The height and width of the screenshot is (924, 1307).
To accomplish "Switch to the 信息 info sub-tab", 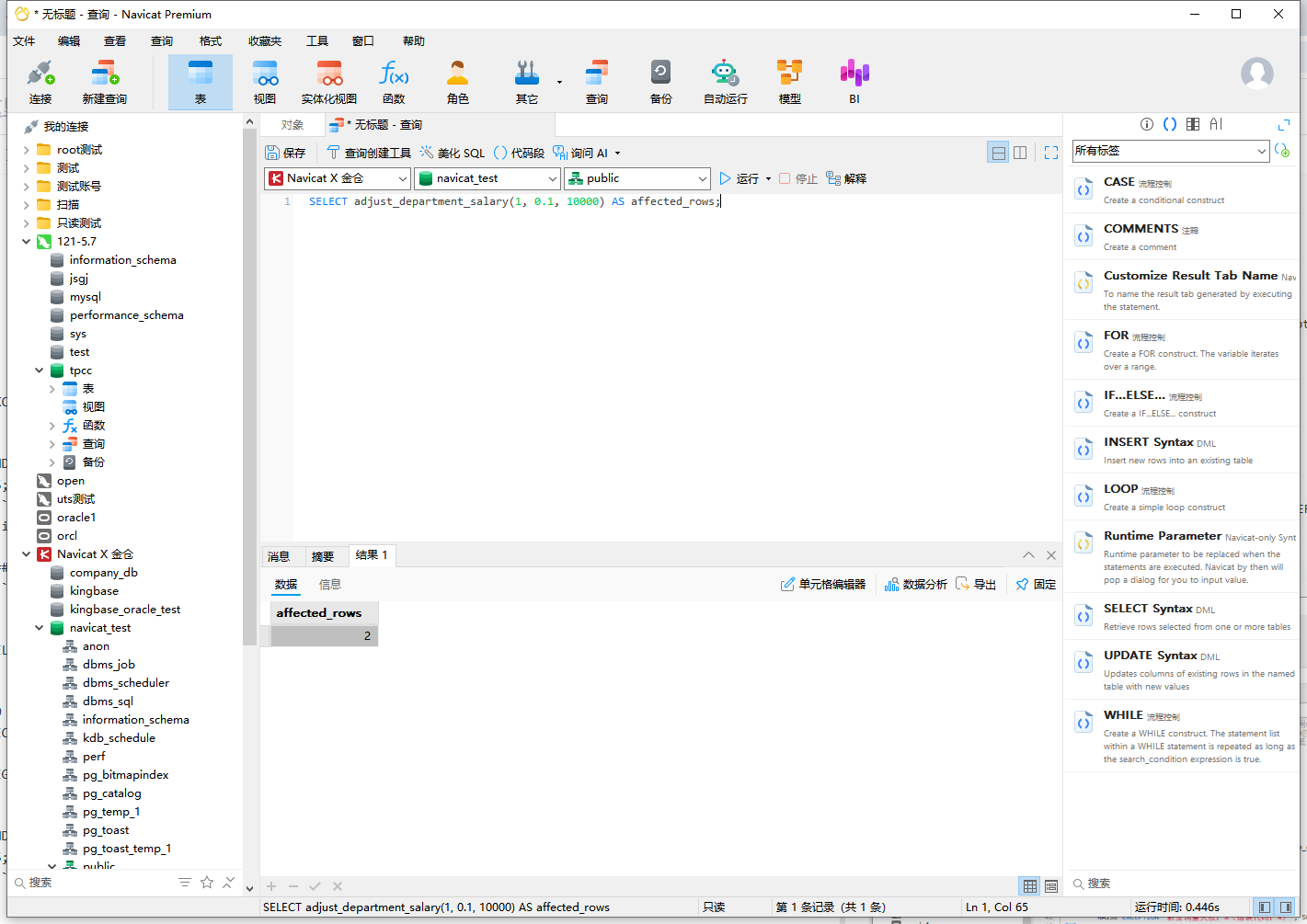I will 330,584.
